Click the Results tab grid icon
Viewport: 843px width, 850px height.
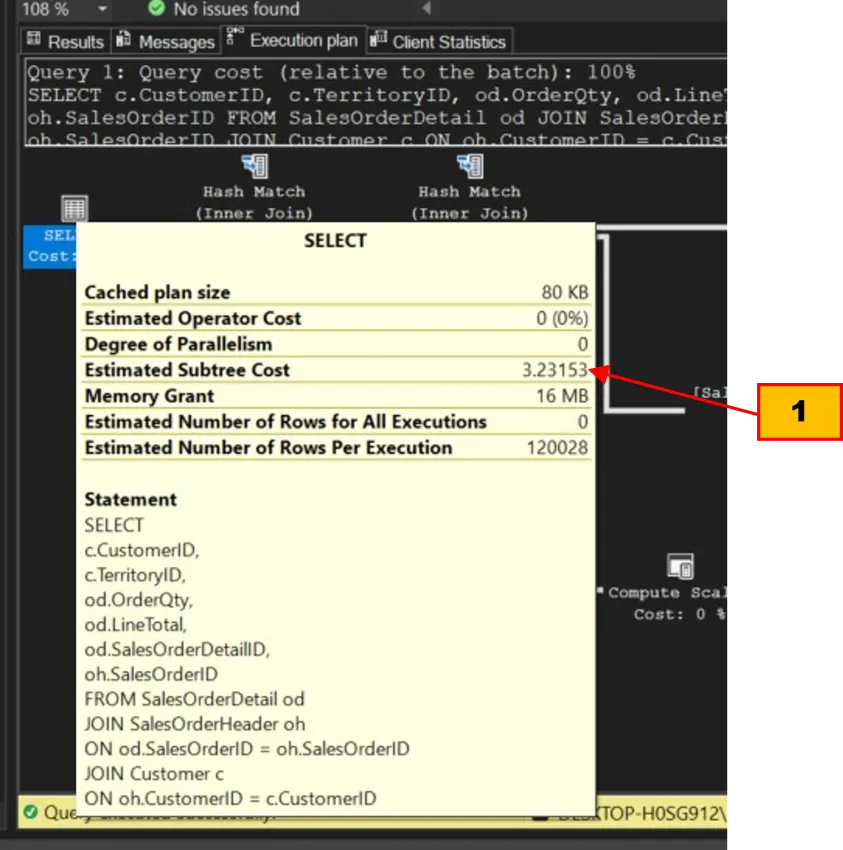(35, 41)
